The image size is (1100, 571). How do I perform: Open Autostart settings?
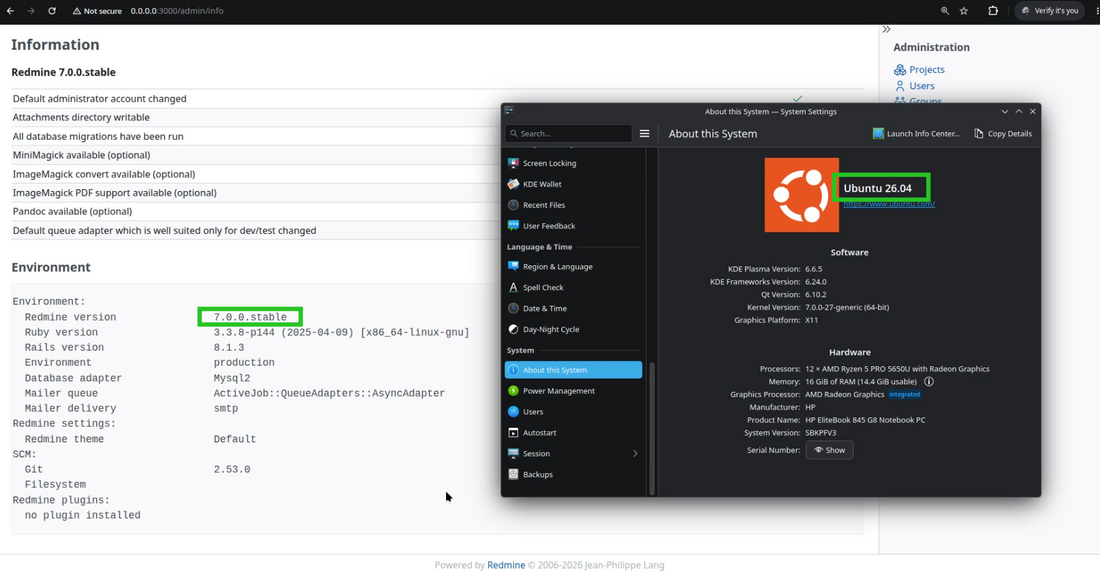click(x=573, y=433)
